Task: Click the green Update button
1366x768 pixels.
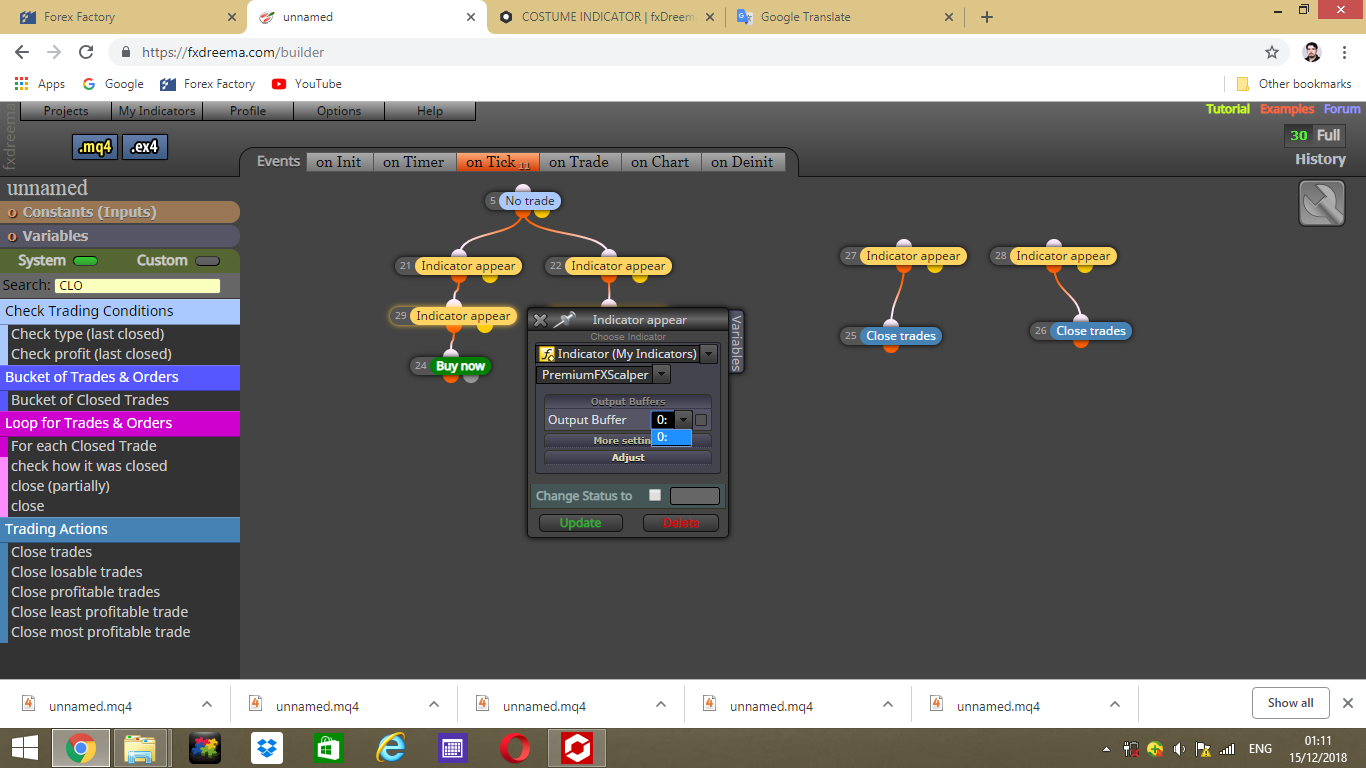Action: pyautogui.click(x=581, y=523)
